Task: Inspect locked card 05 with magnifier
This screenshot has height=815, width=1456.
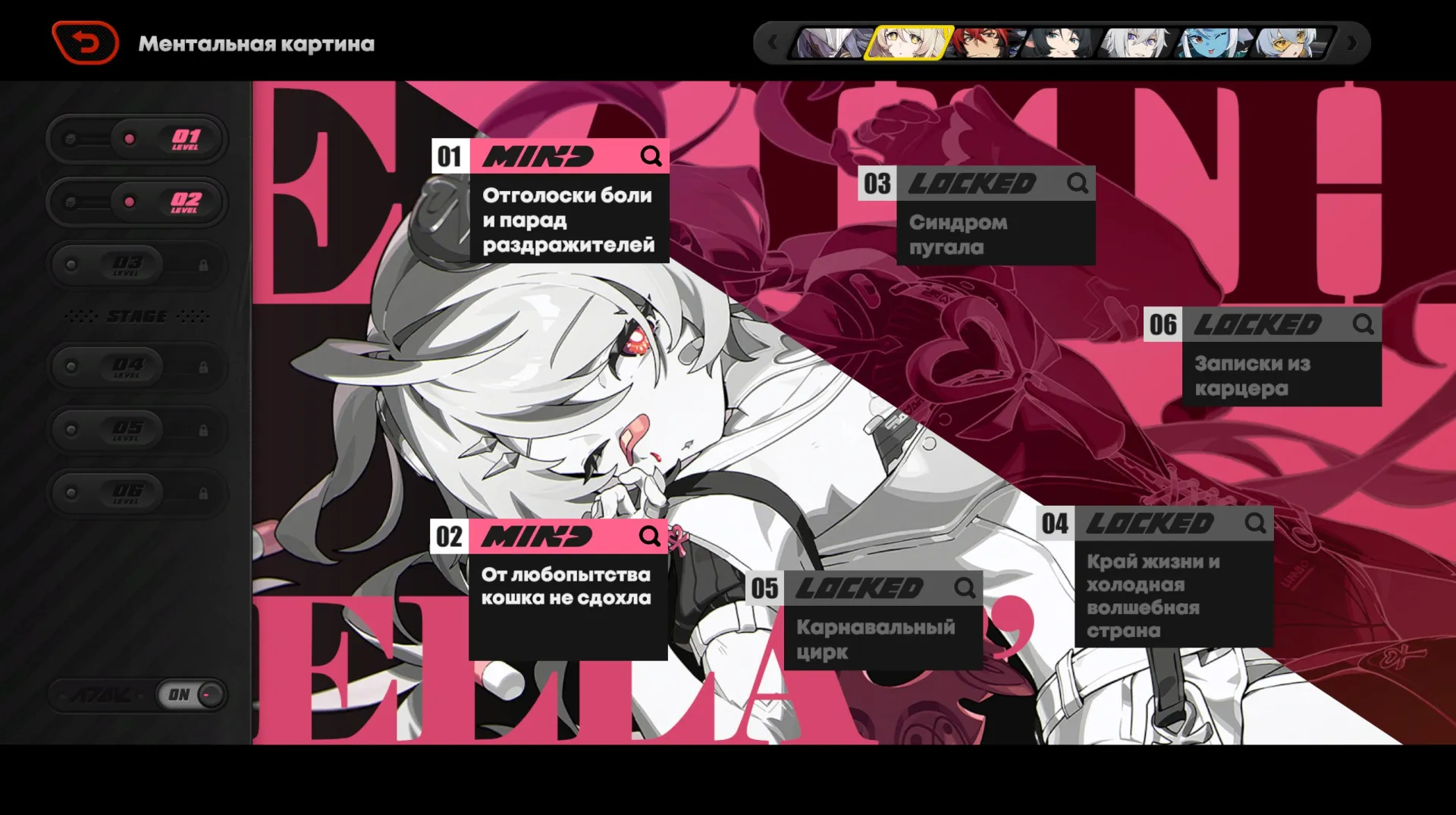Action: (x=965, y=588)
